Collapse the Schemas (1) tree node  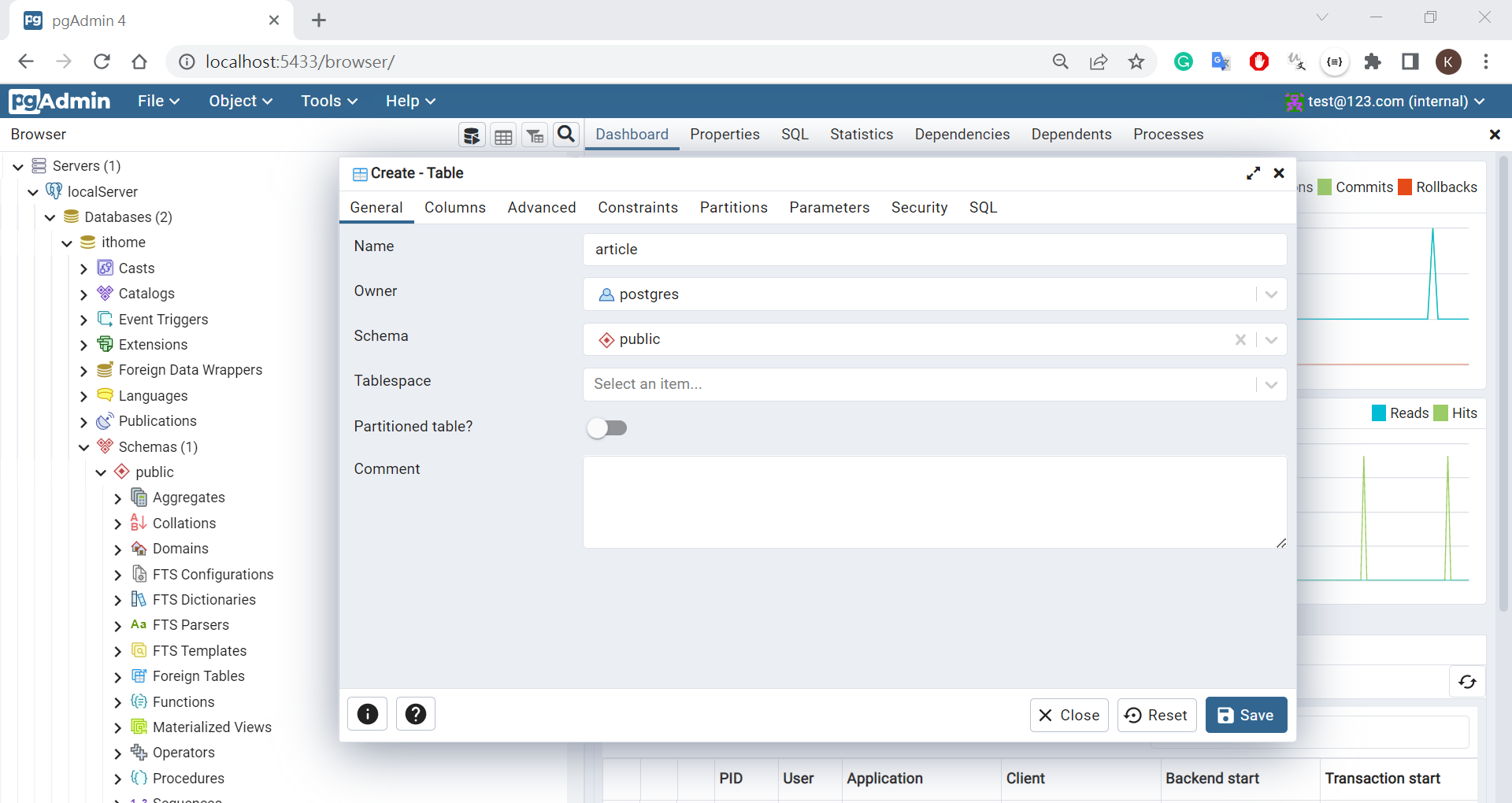click(x=84, y=447)
